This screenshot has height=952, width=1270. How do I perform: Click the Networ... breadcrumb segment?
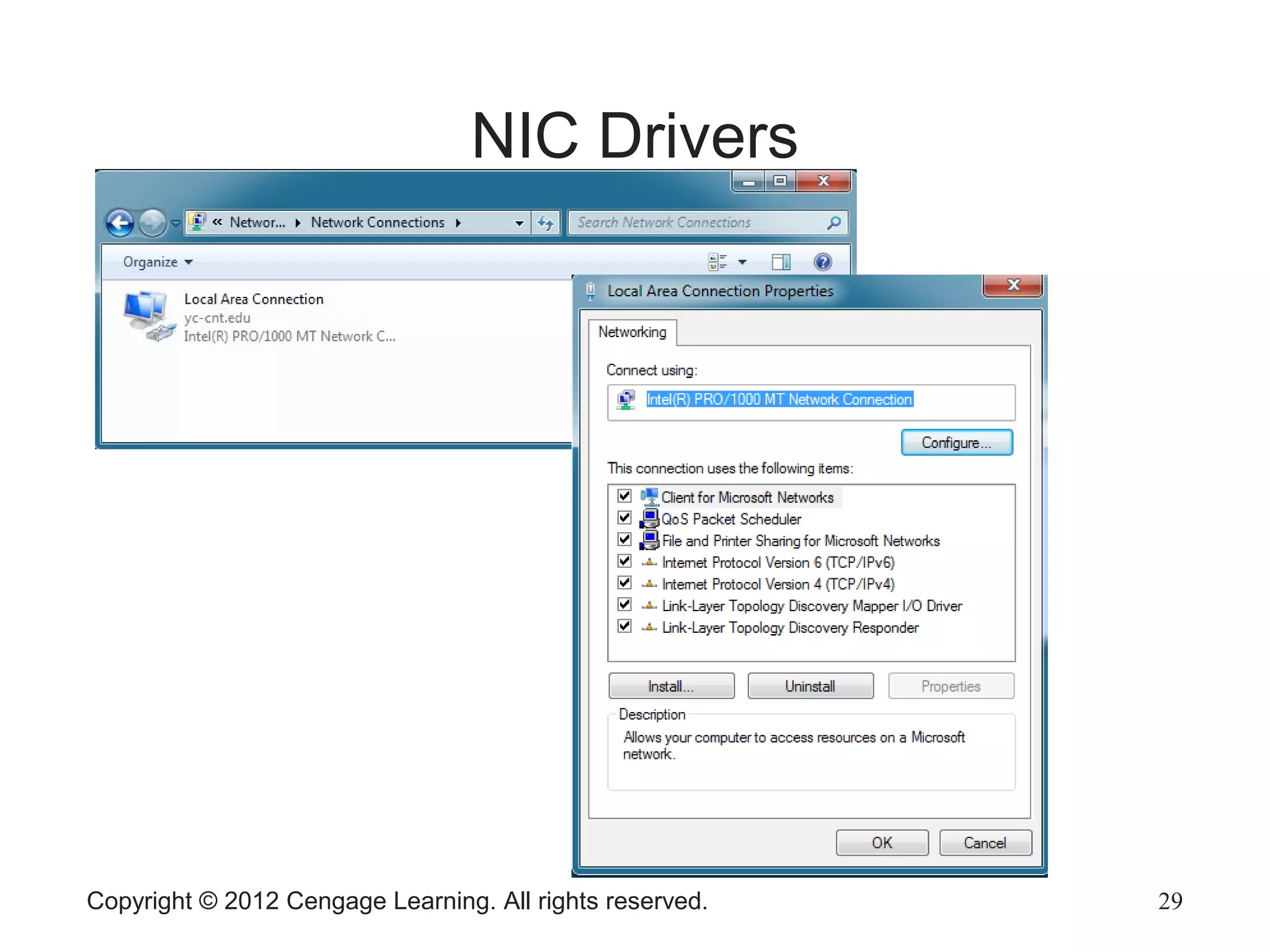tap(257, 223)
